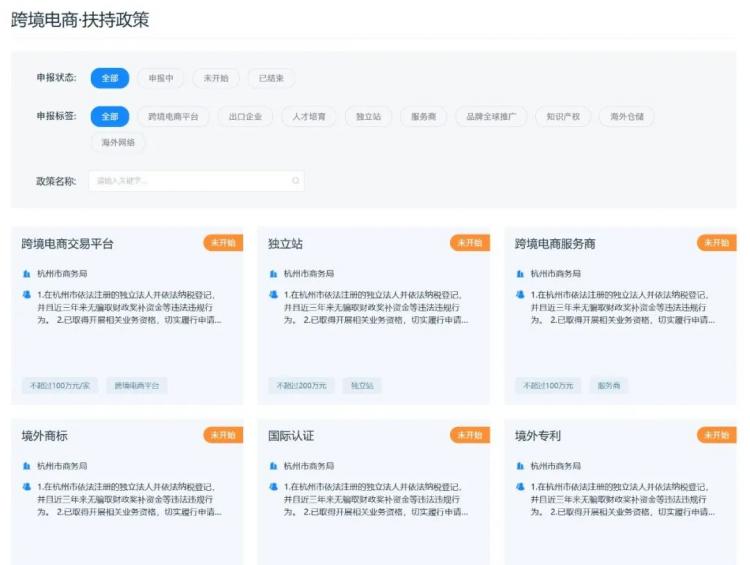Click the 未开始 badge on 国际认证 card
The height and width of the screenshot is (565, 750).
click(470, 435)
